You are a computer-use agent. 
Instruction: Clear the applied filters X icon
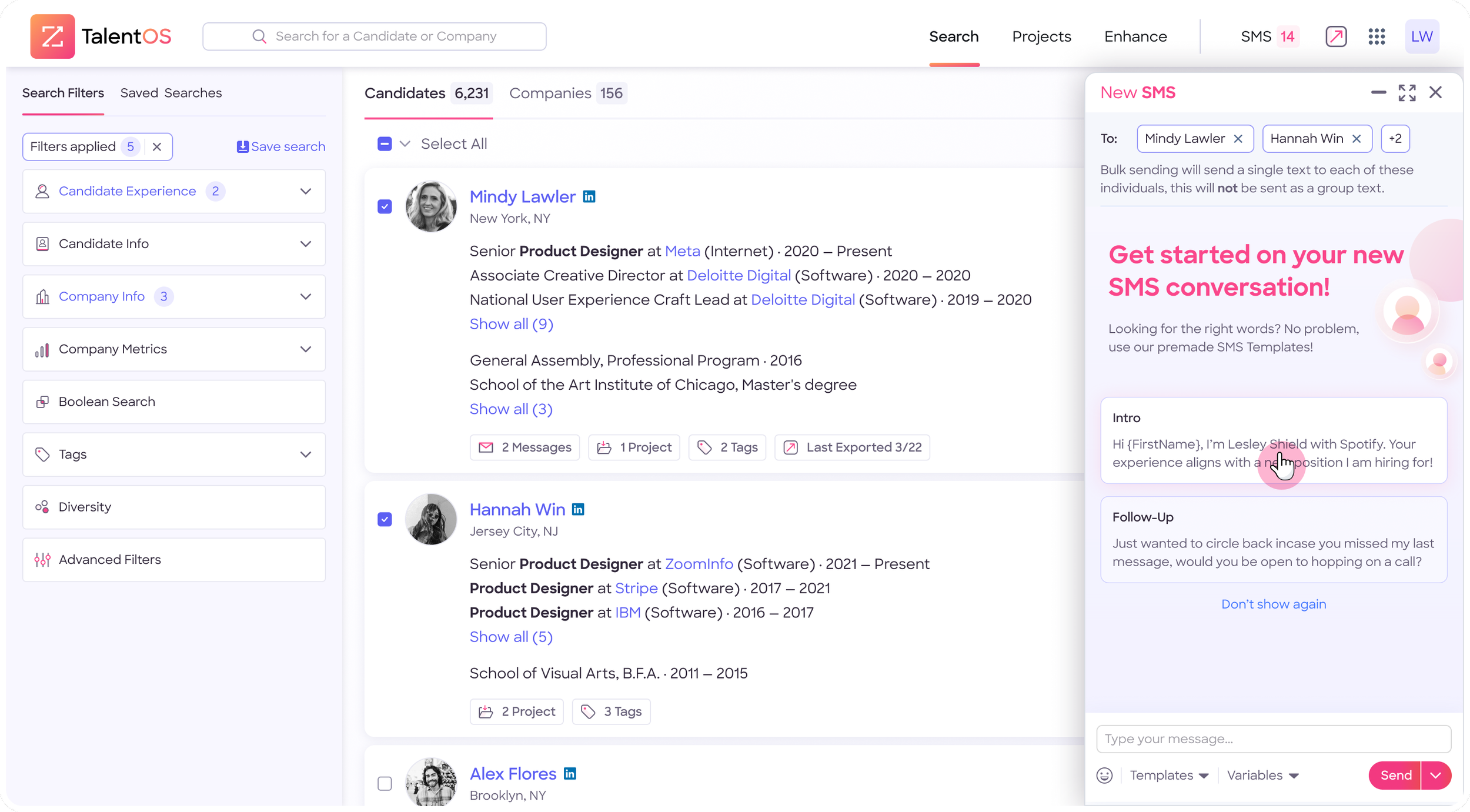pos(157,147)
